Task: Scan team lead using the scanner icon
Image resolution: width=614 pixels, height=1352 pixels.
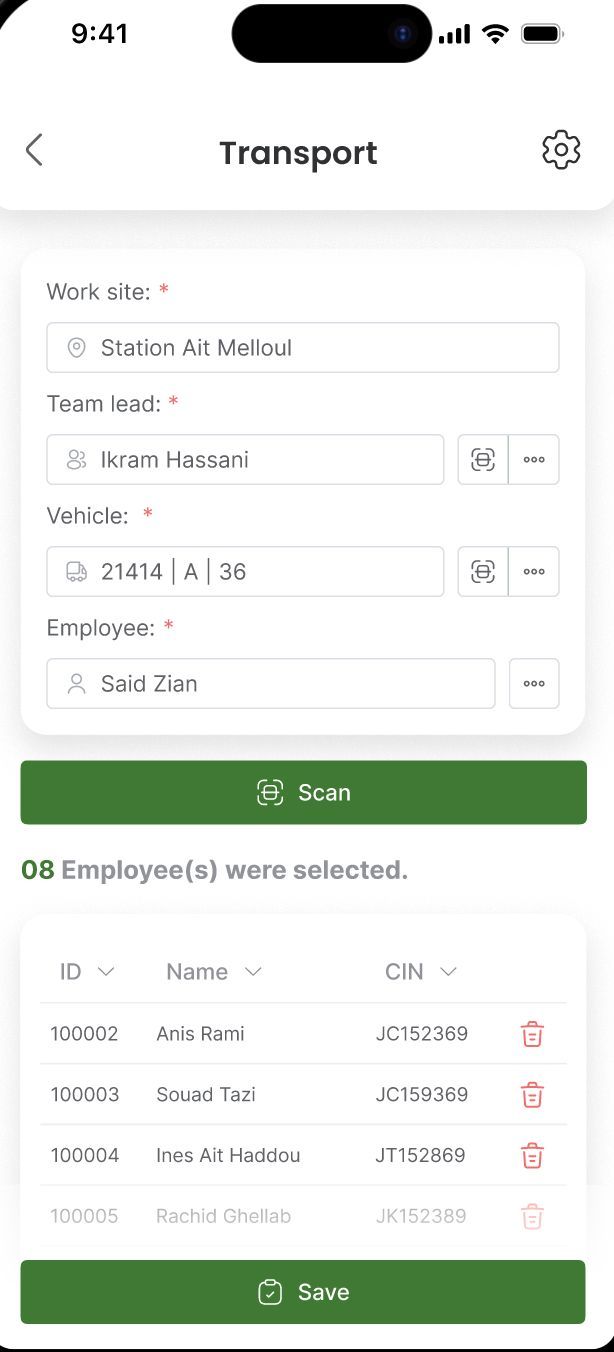Action: [x=483, y=460]
